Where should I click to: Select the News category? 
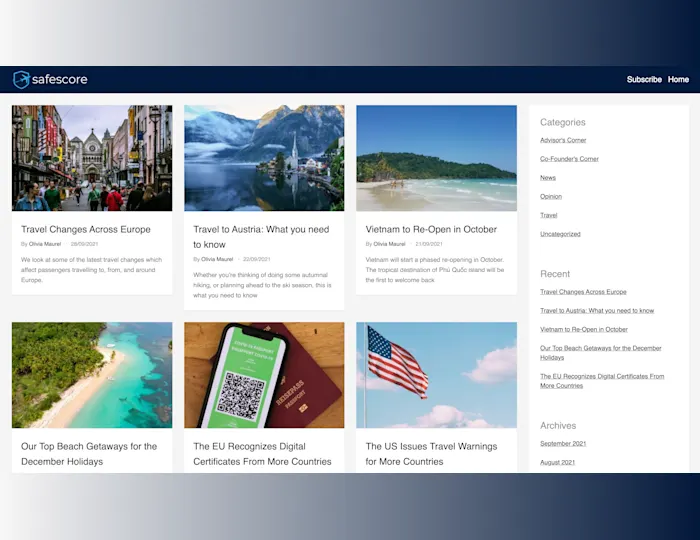548,178
